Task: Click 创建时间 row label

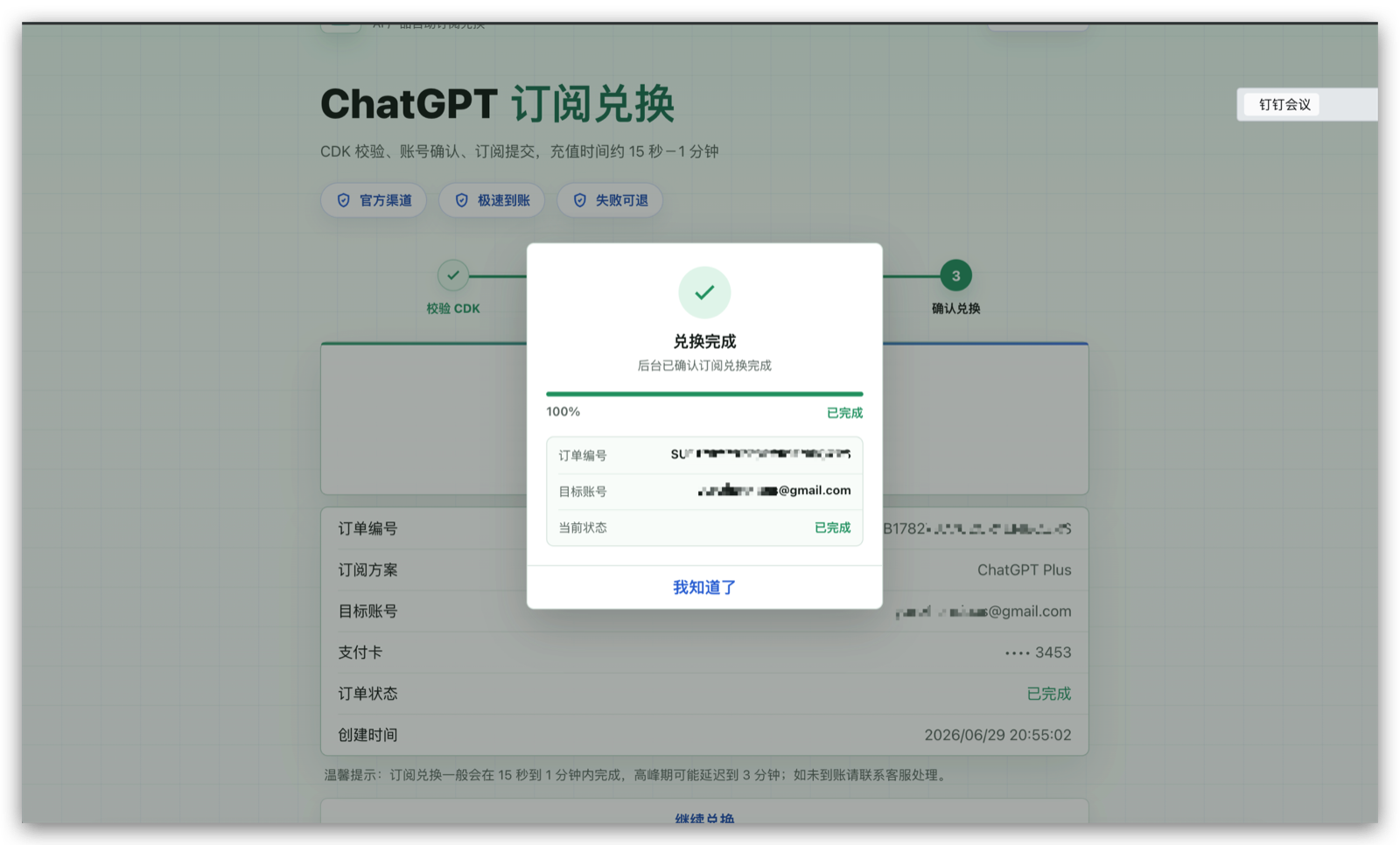Action: (367, 735)
